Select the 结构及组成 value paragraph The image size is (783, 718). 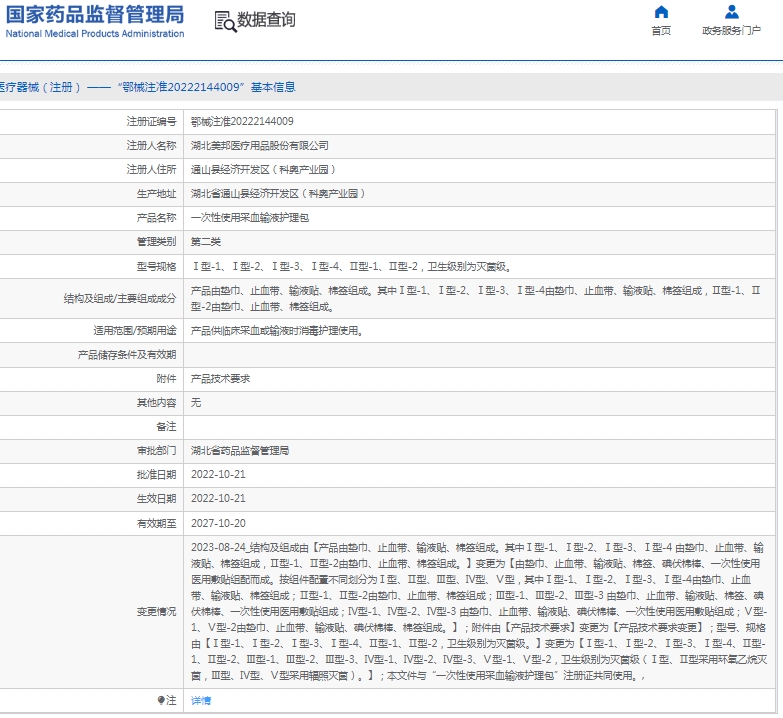click(x=476, y=299)
